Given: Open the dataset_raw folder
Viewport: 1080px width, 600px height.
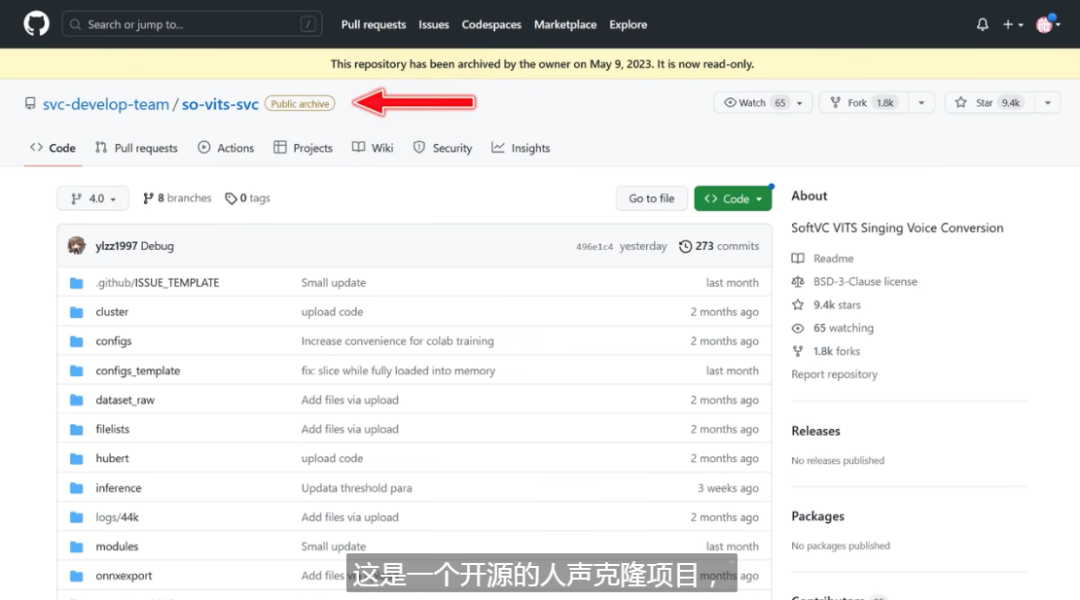Looking at the screenshot, I should coord(125,400).
